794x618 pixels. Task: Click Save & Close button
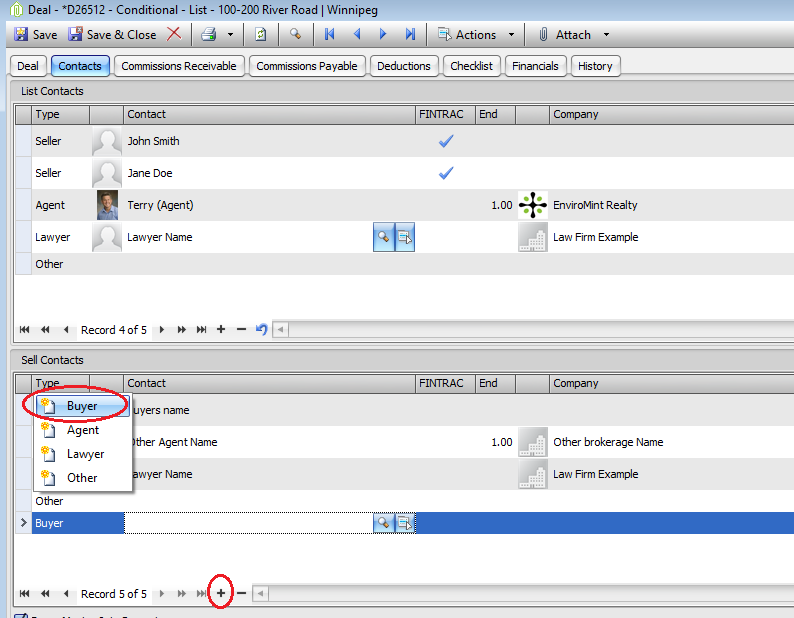(112, 34)
